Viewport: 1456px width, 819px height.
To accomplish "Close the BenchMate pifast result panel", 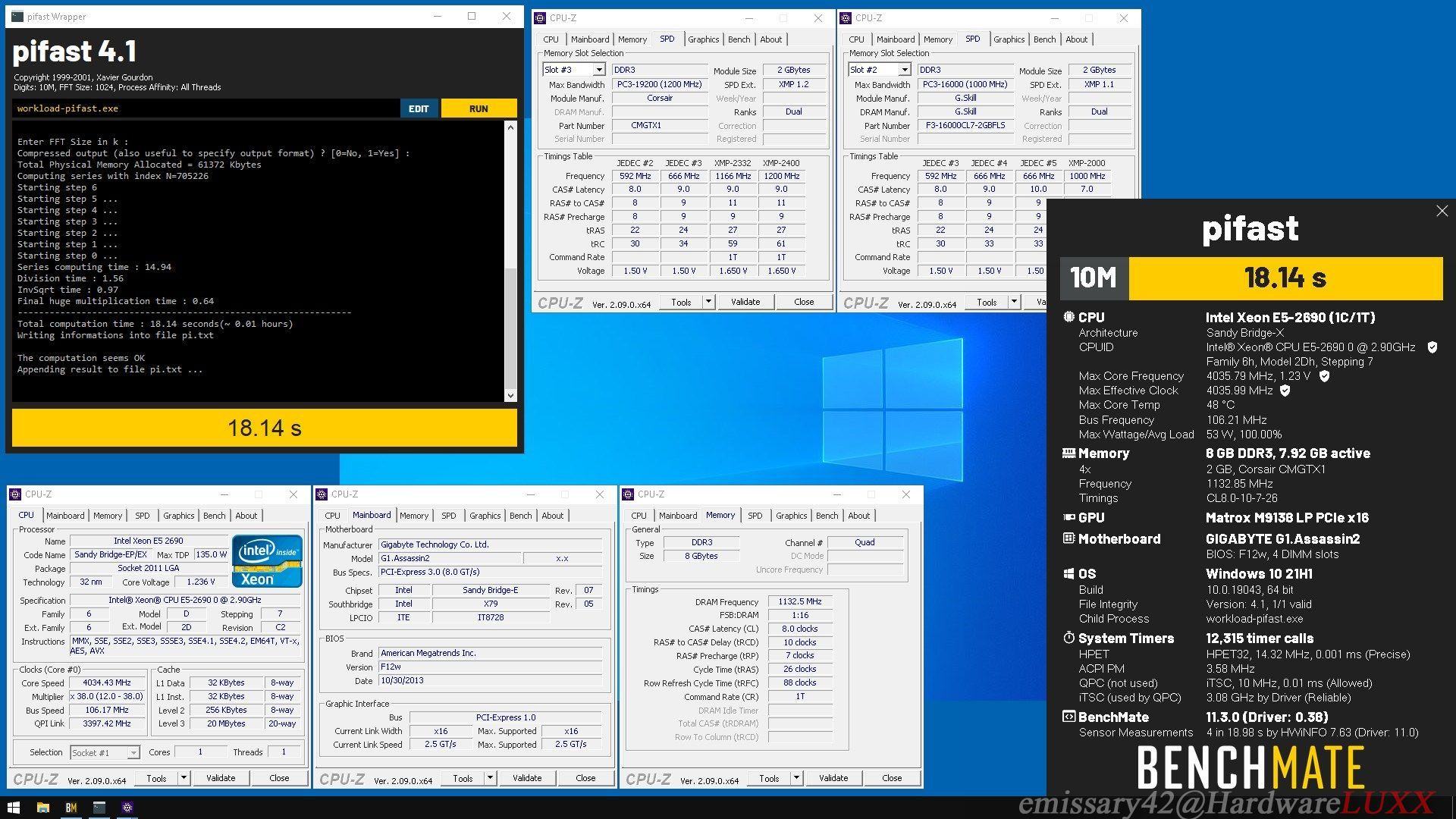I will tap(1442, 212).
